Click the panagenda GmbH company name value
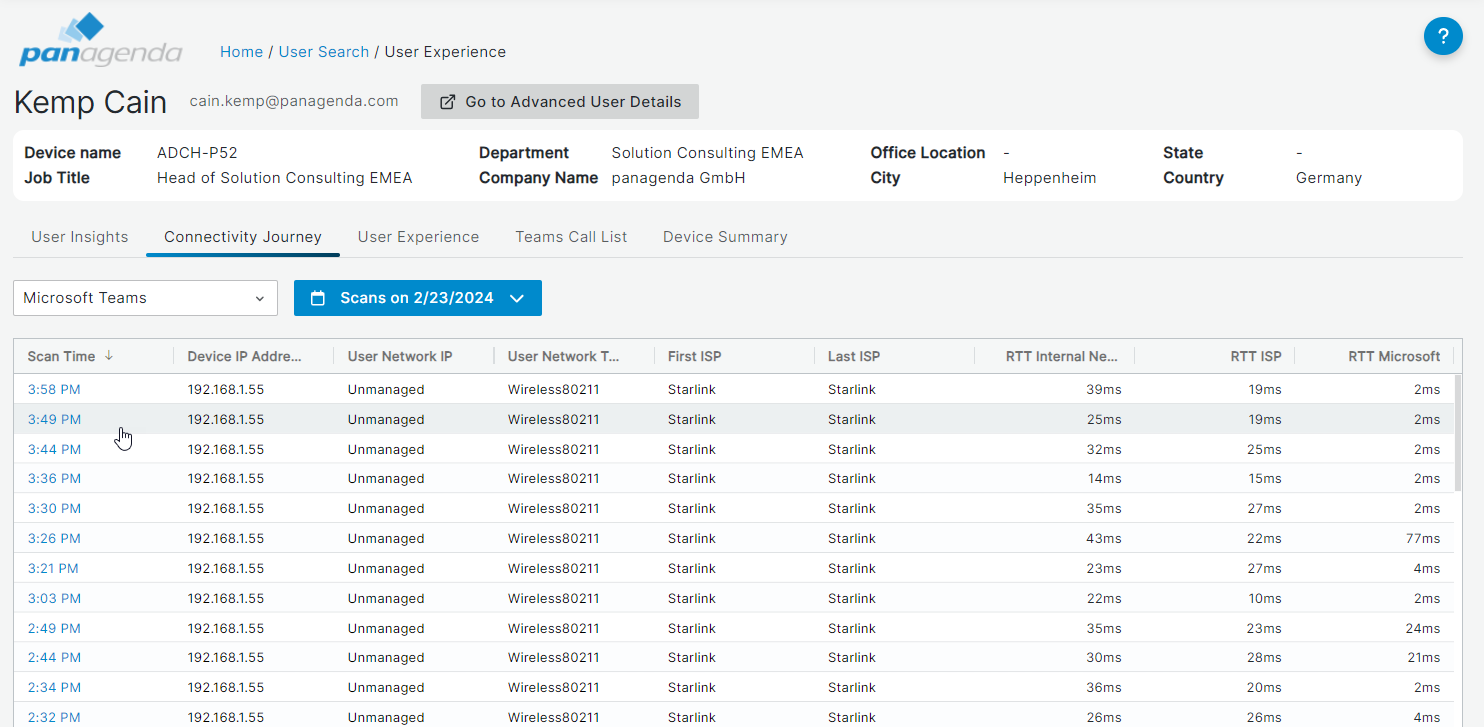Viewport: 1484px width, 727px height. 679,178
